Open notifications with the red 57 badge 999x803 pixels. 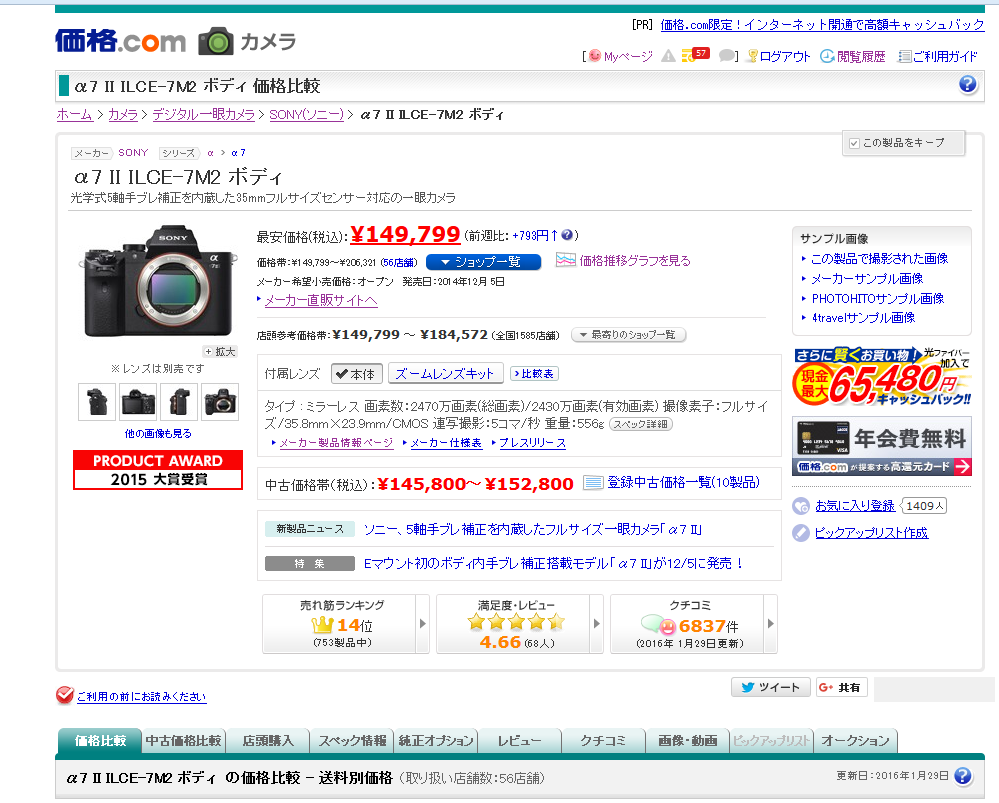point(695,55)
